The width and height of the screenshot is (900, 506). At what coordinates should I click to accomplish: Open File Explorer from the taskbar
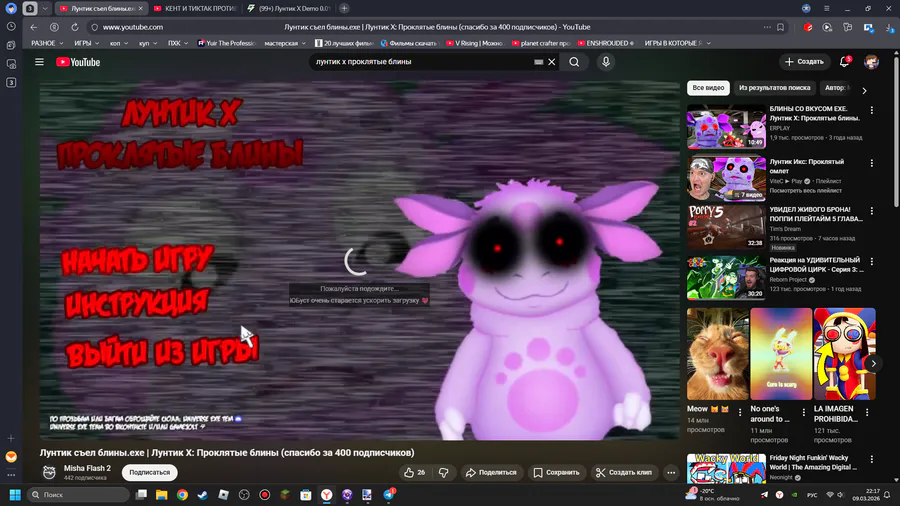coord(161,495)
